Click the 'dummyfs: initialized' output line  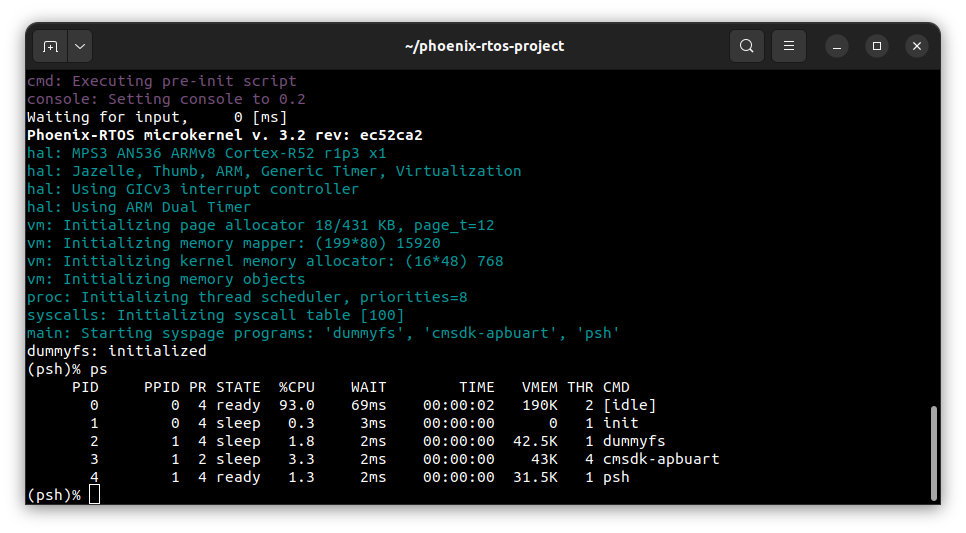tap(117, 351)
